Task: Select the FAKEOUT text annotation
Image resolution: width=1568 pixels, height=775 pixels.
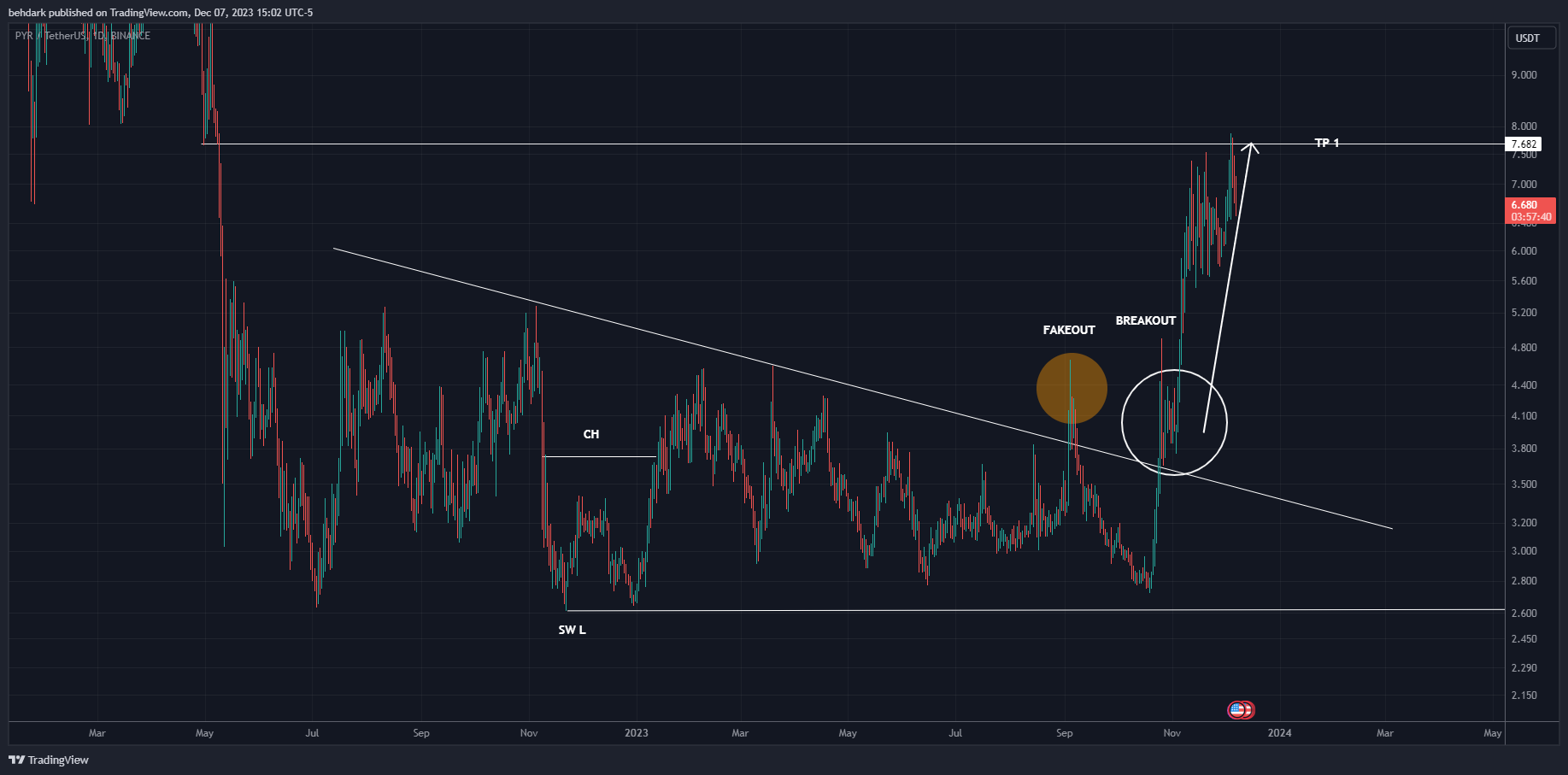Action: (x=1069, y=330)
